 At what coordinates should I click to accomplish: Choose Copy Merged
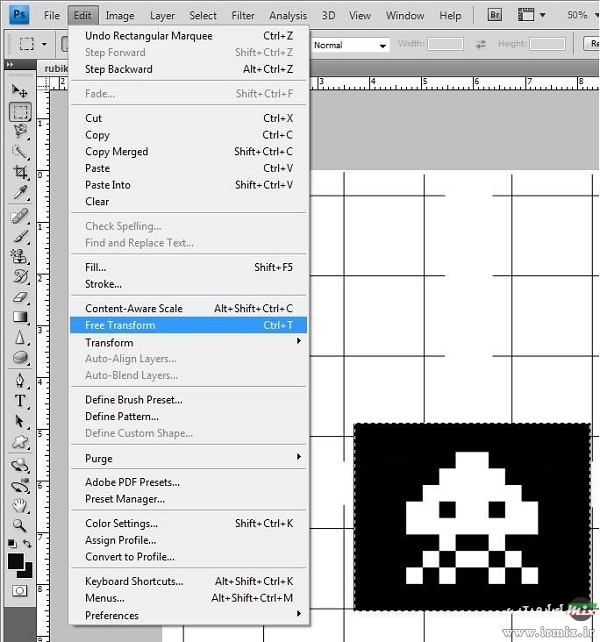[x=188, y=151]
